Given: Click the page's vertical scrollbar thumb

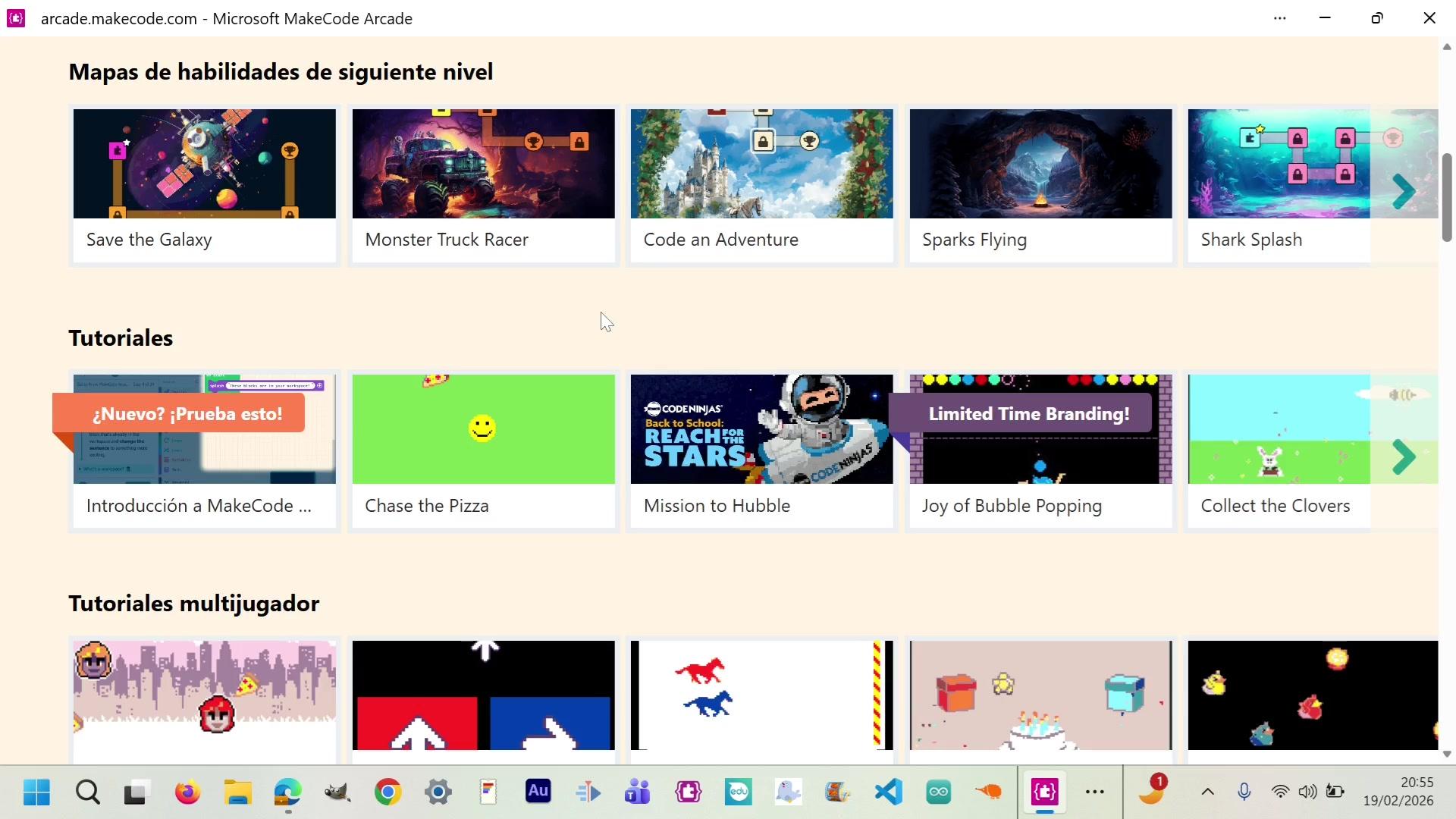Looking at the screenshot, I should click(x=1446, y=197).
